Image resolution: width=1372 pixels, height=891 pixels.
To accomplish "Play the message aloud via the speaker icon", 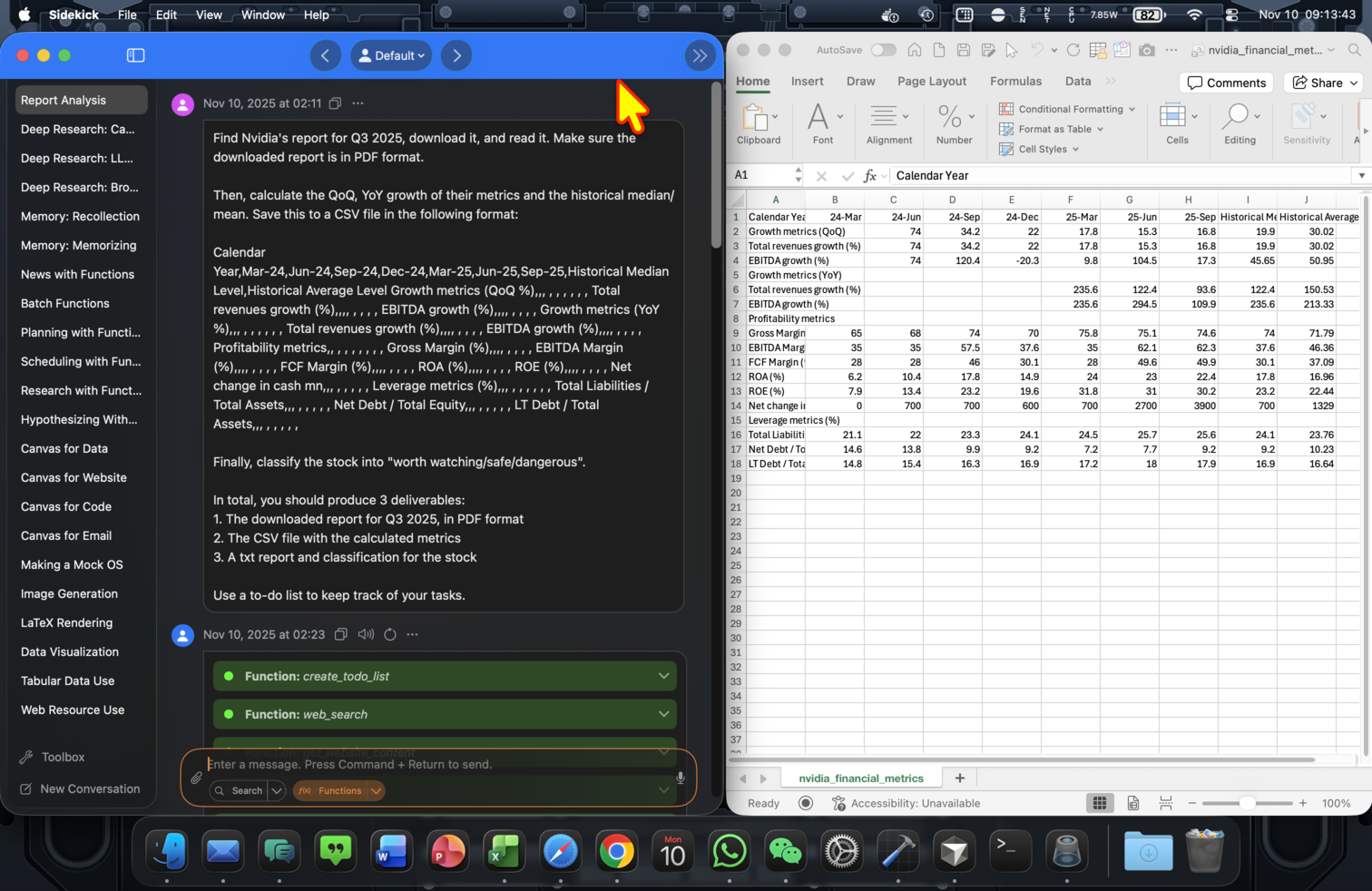I will click(x=366, y=634).
